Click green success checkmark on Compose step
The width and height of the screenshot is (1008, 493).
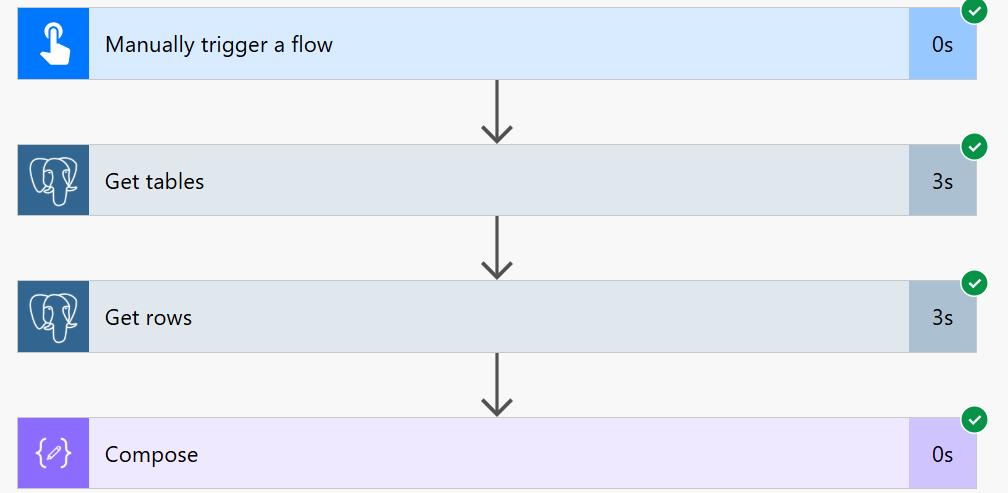pyautogui.click(x=974, y=420)
